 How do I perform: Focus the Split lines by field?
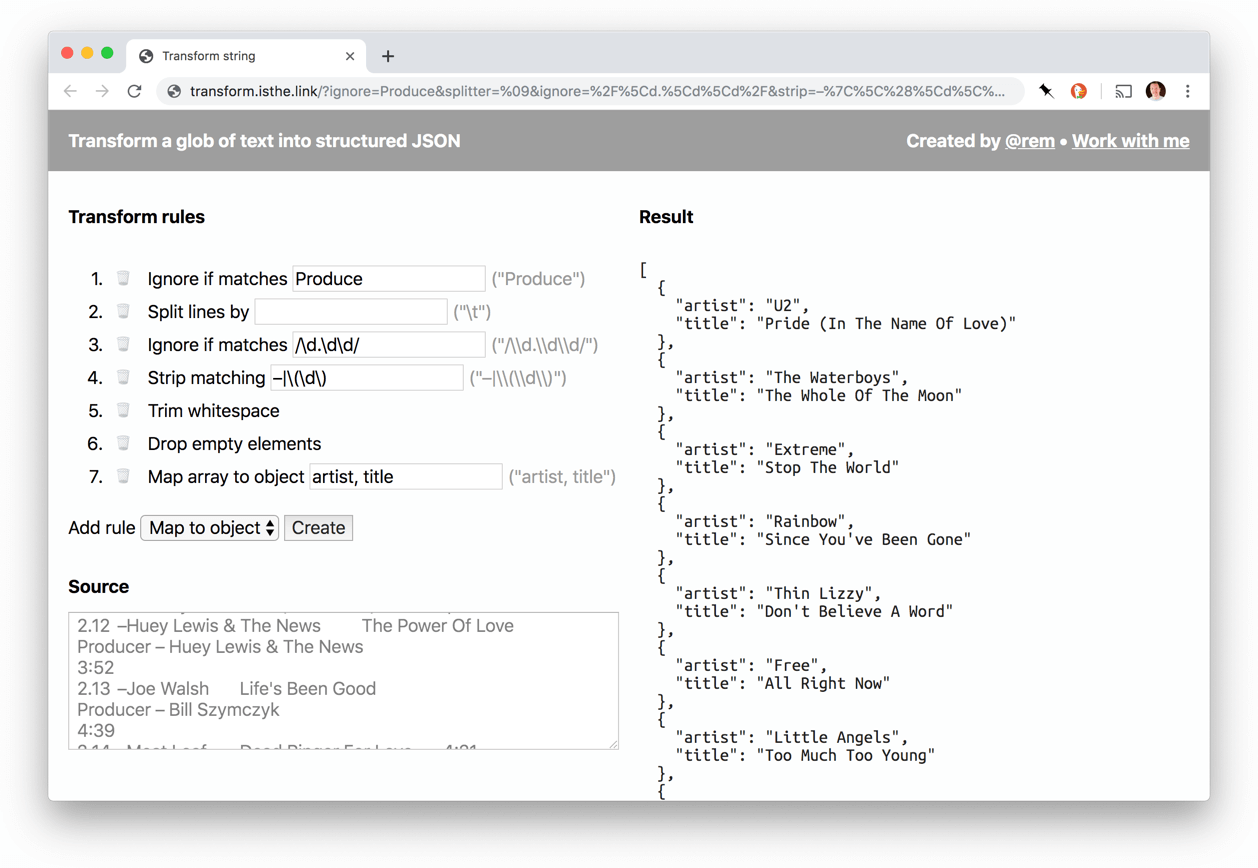pos(351,312)
